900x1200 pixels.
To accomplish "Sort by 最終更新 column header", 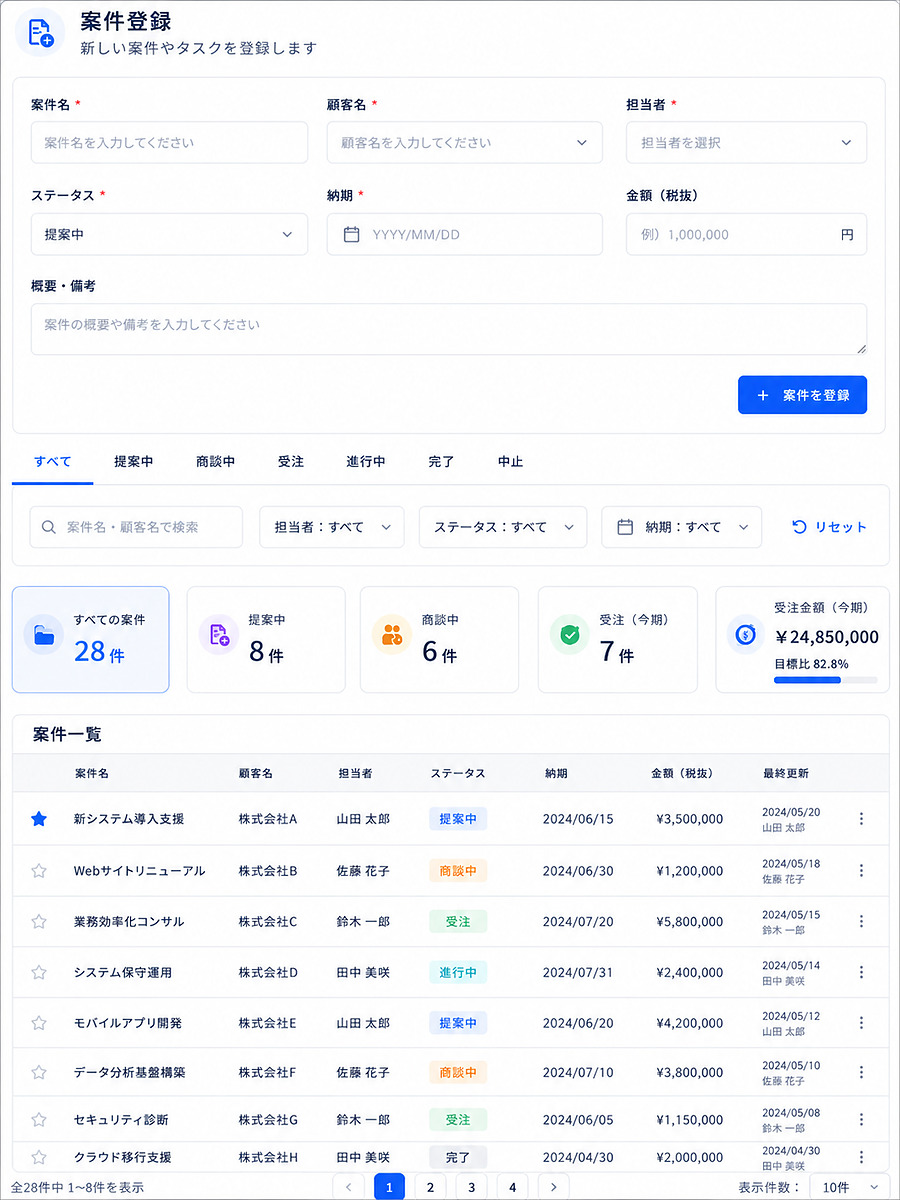I will tap(786, 773).
